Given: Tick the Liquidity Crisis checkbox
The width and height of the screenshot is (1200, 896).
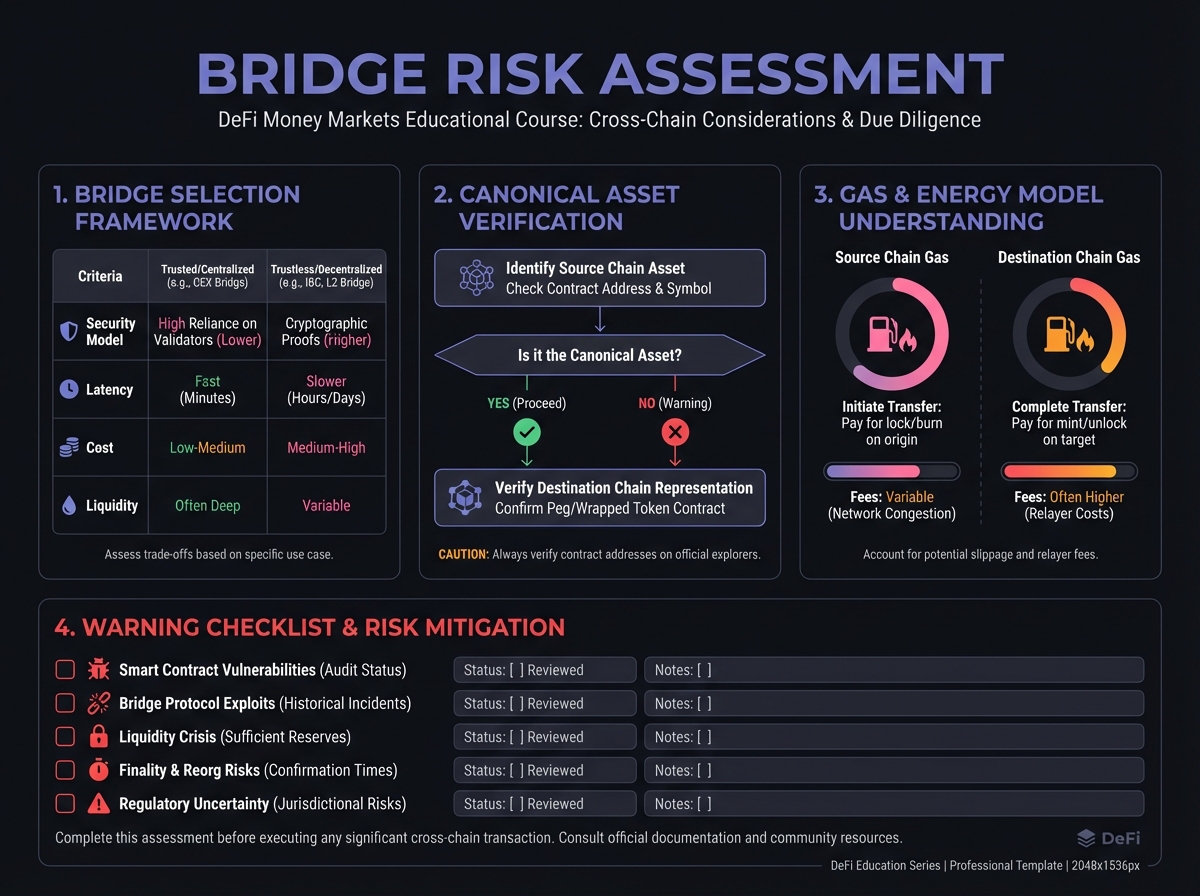Looking at the screenshot, I should pos(65,737).
